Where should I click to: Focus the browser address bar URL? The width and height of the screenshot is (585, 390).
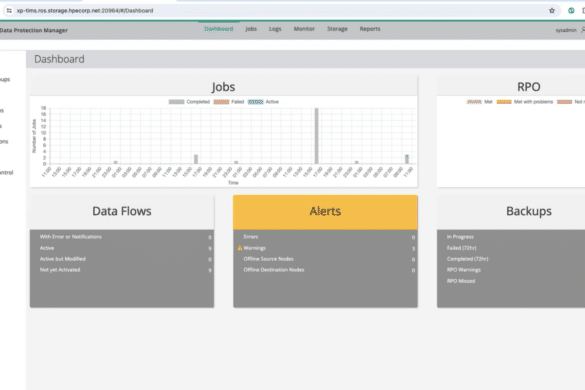pos(85,10)
